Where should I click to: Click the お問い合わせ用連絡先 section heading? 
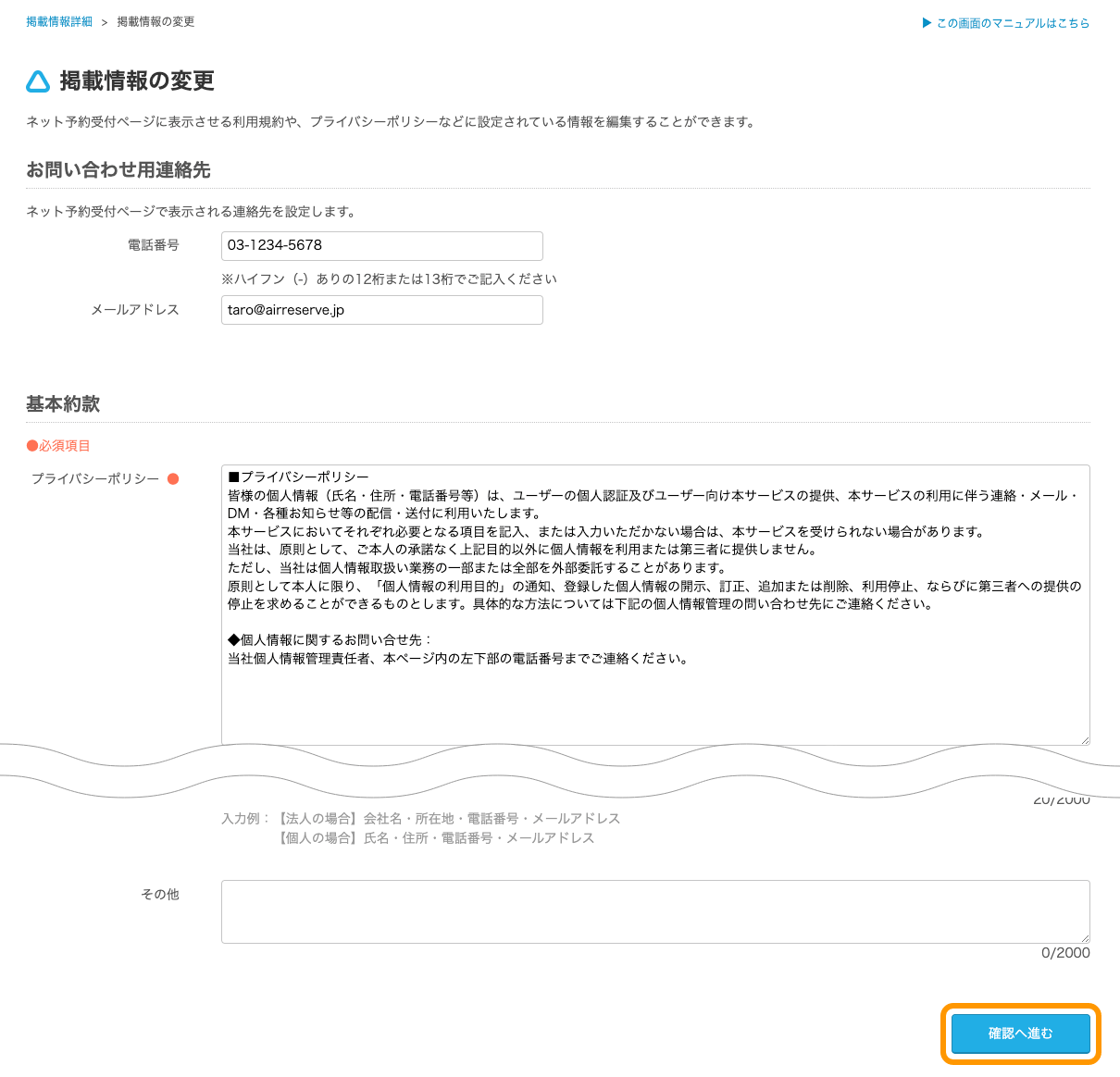tap(118, 170)
